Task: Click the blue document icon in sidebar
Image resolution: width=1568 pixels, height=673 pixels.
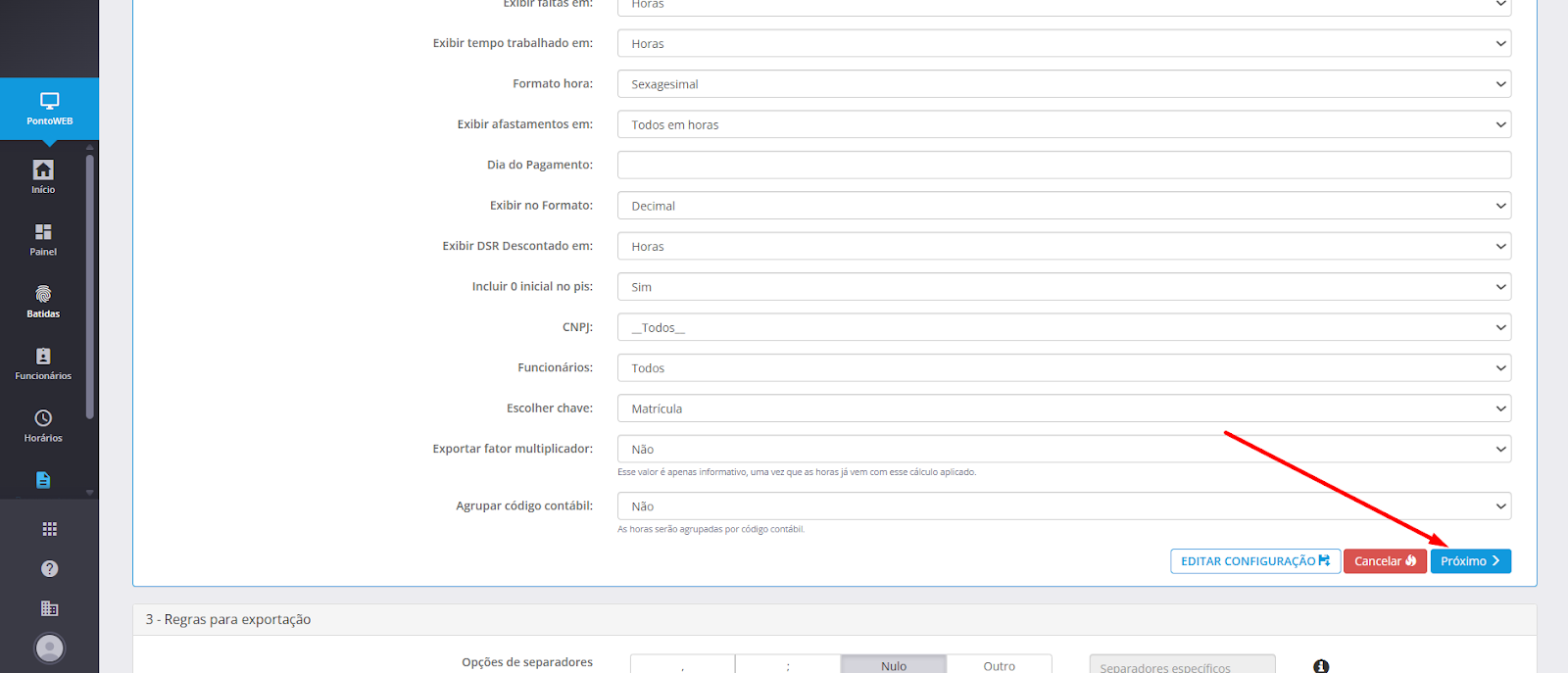Action: [x=43, y=480]
